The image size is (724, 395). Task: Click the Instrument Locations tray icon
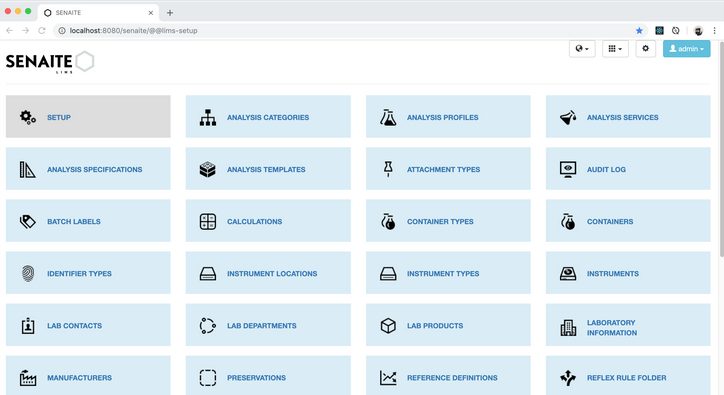(208, 274)
